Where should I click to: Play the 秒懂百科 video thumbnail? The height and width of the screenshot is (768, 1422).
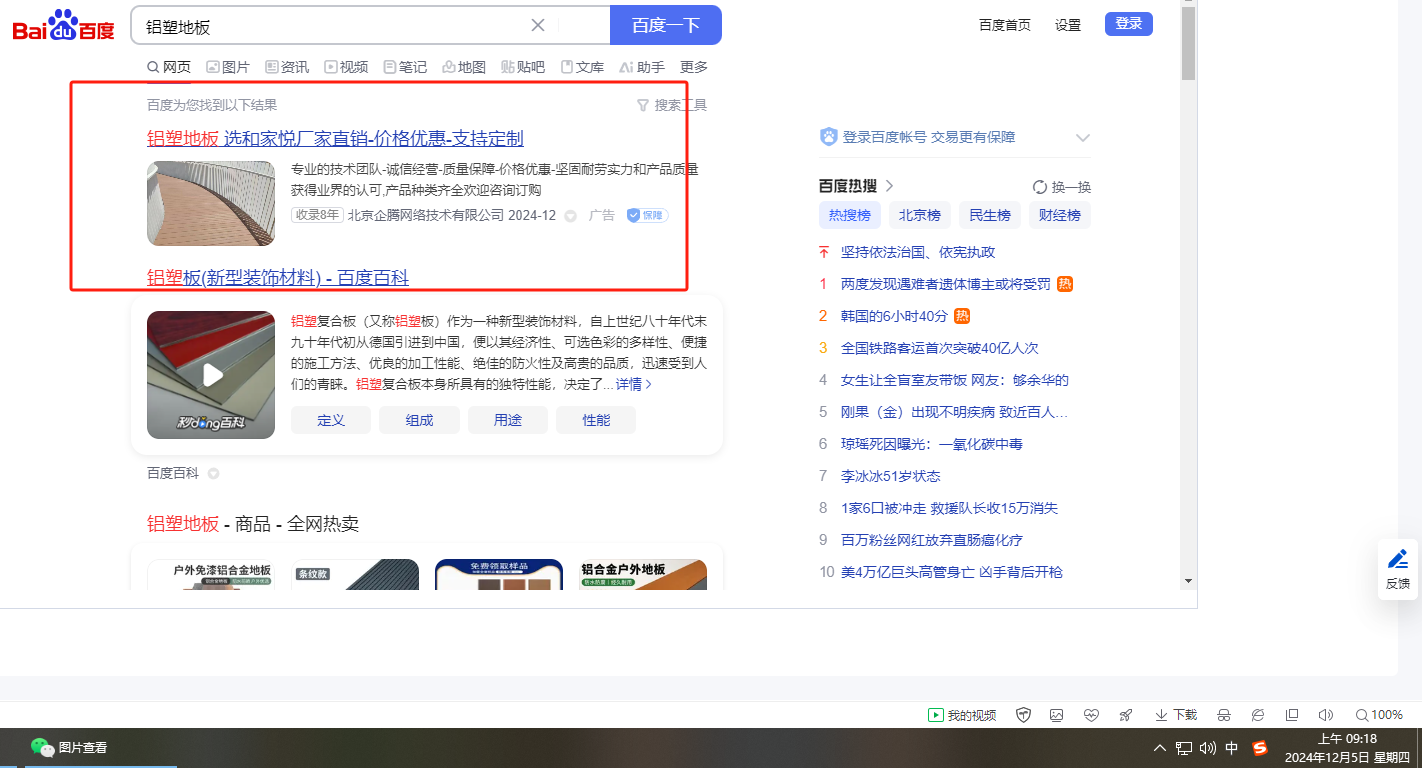211,375
